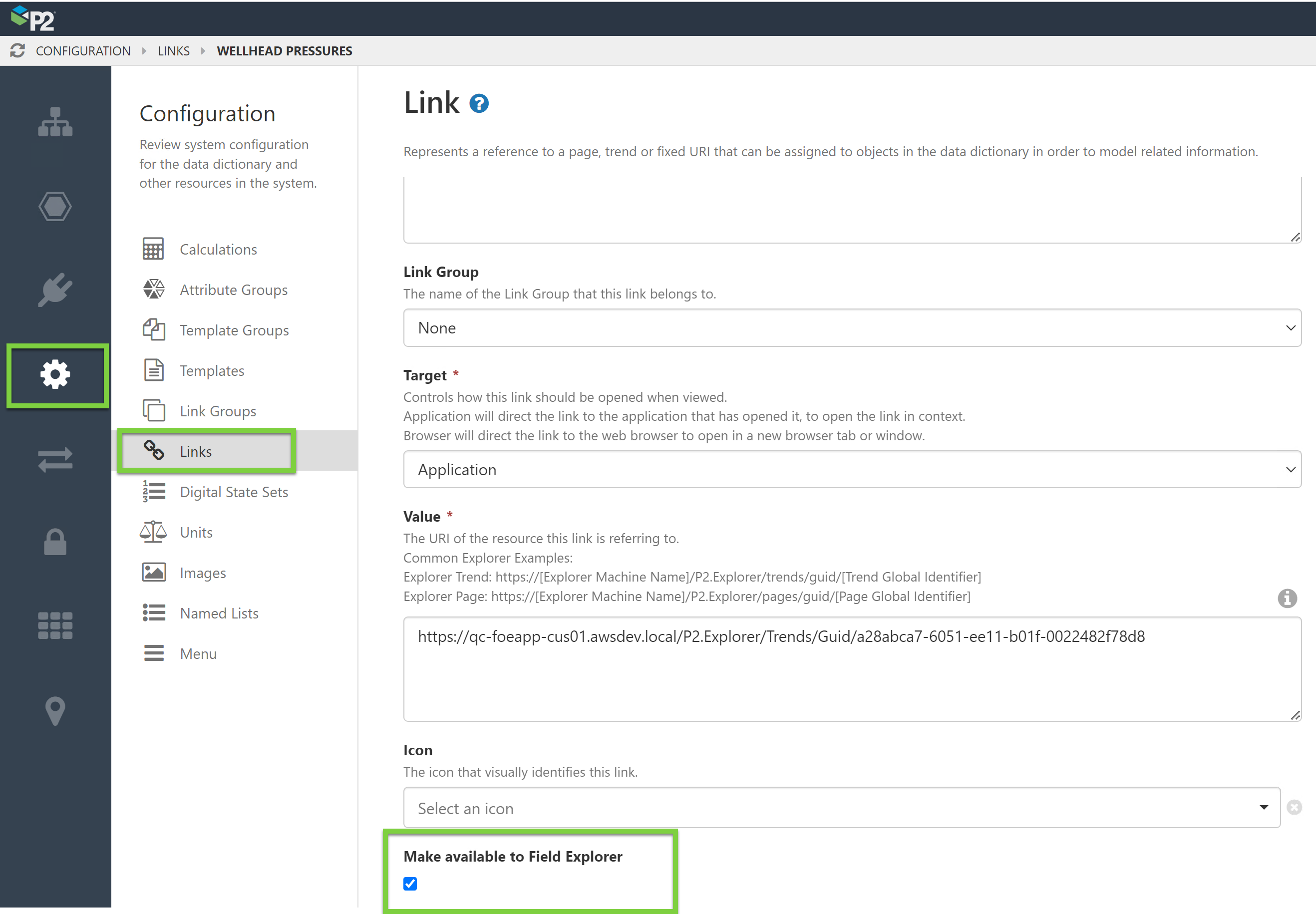
Task: Clear the selected icon with x button
Action: (x=1294, y=808)
